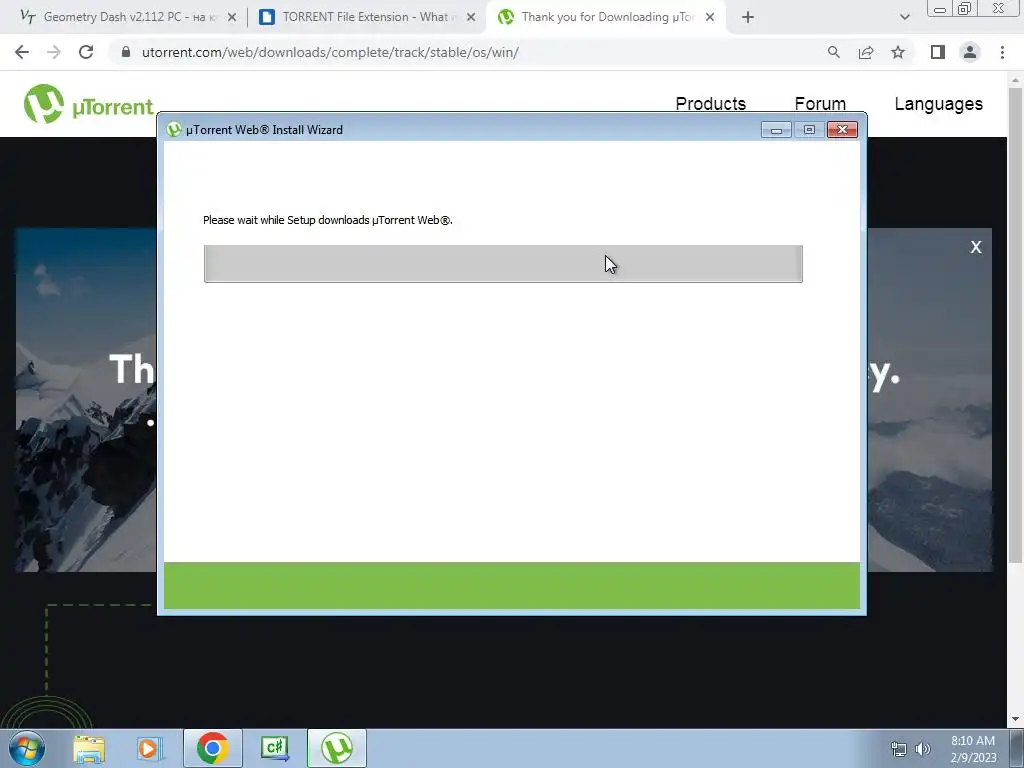Viewport: 1024px width, 768px height.
Task: Close the Geometry Dash tab
Action: [x=232, y=17]
